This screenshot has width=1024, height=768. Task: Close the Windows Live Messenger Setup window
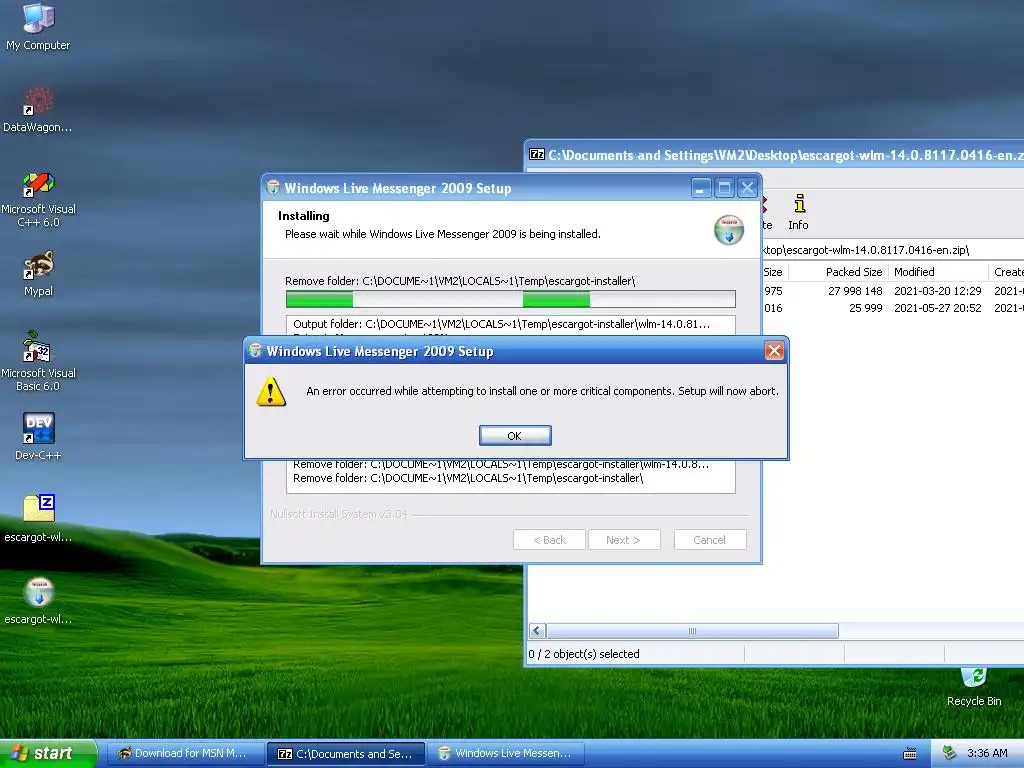[x=747, y=188]
